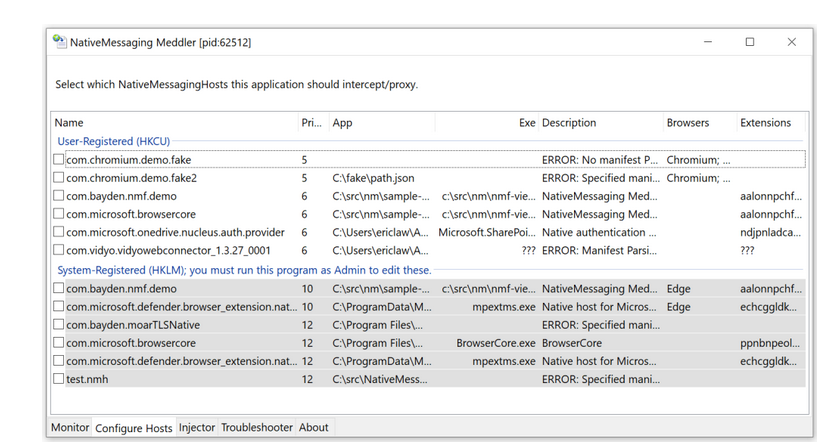Viewport: 832px width, 444px height.
Task: Switch to the Monitor tab
Action: click(70, 428)
